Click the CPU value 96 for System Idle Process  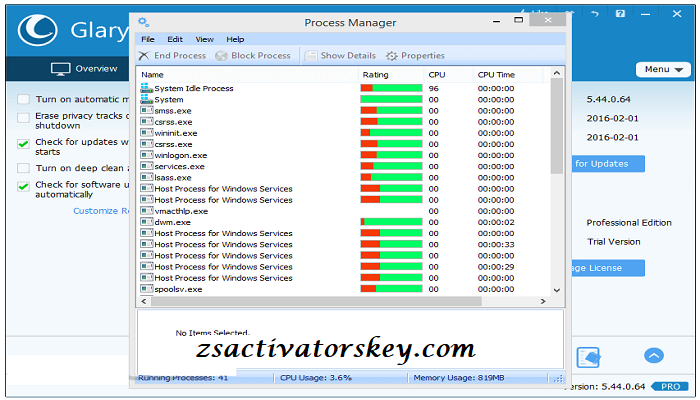(433, 88)
